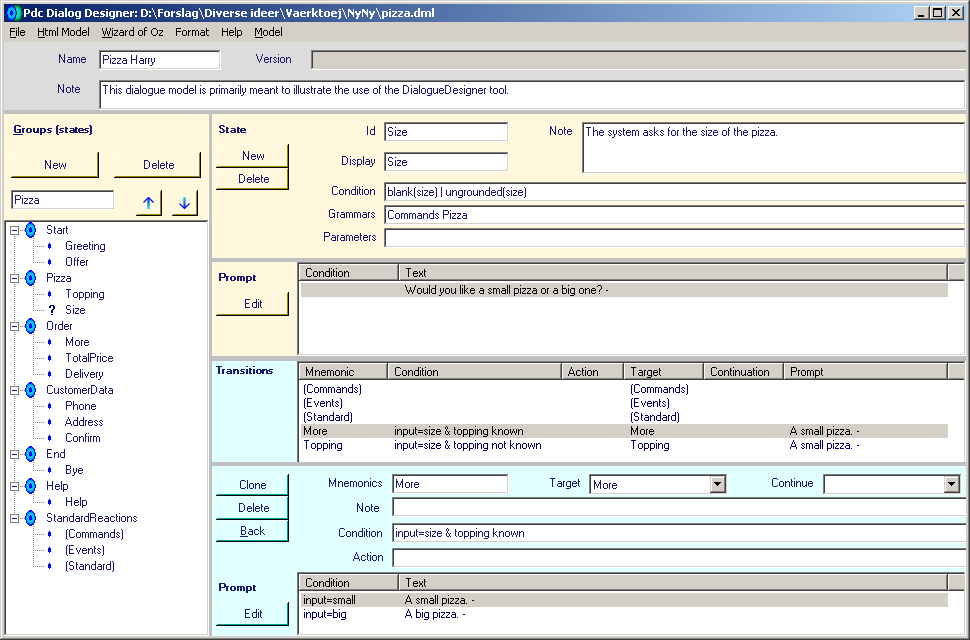Open the Continue dropdown
Viewport: 970px width, 640px height.
pyautogui.click(x=952, y=484)
